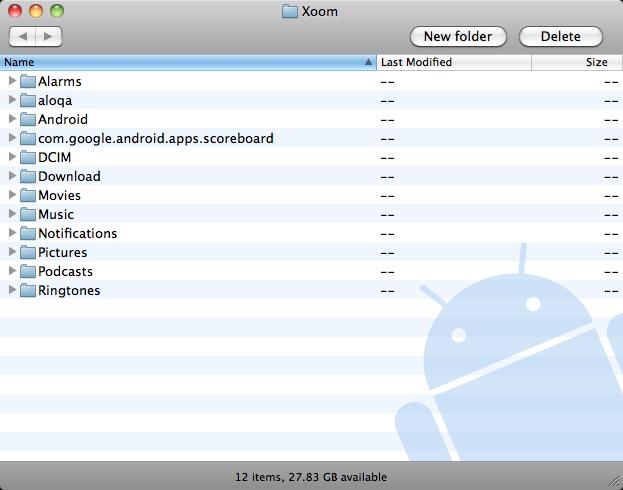Image resolution: width=623 pixels, height=490 pixels.
Task: Grab the window resize handle corner
Action: pyautogui.click(x=615, y=482)
